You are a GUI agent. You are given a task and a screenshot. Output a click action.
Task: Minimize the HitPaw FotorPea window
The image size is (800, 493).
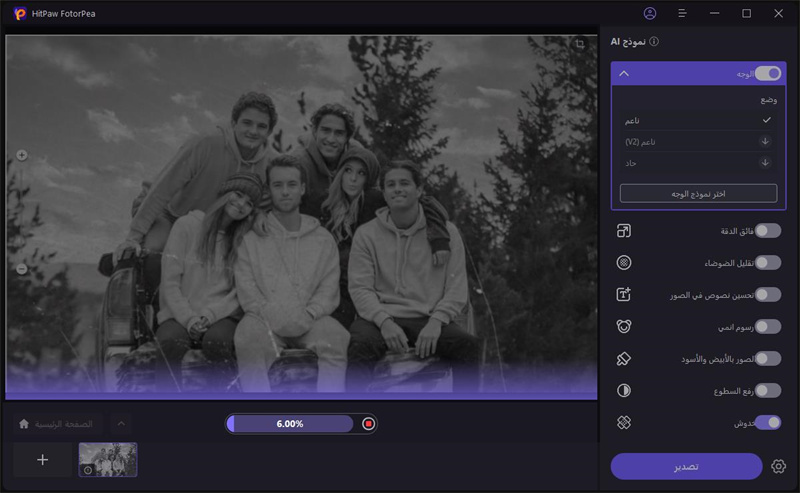pyautogui.click(x=714, y=14)
